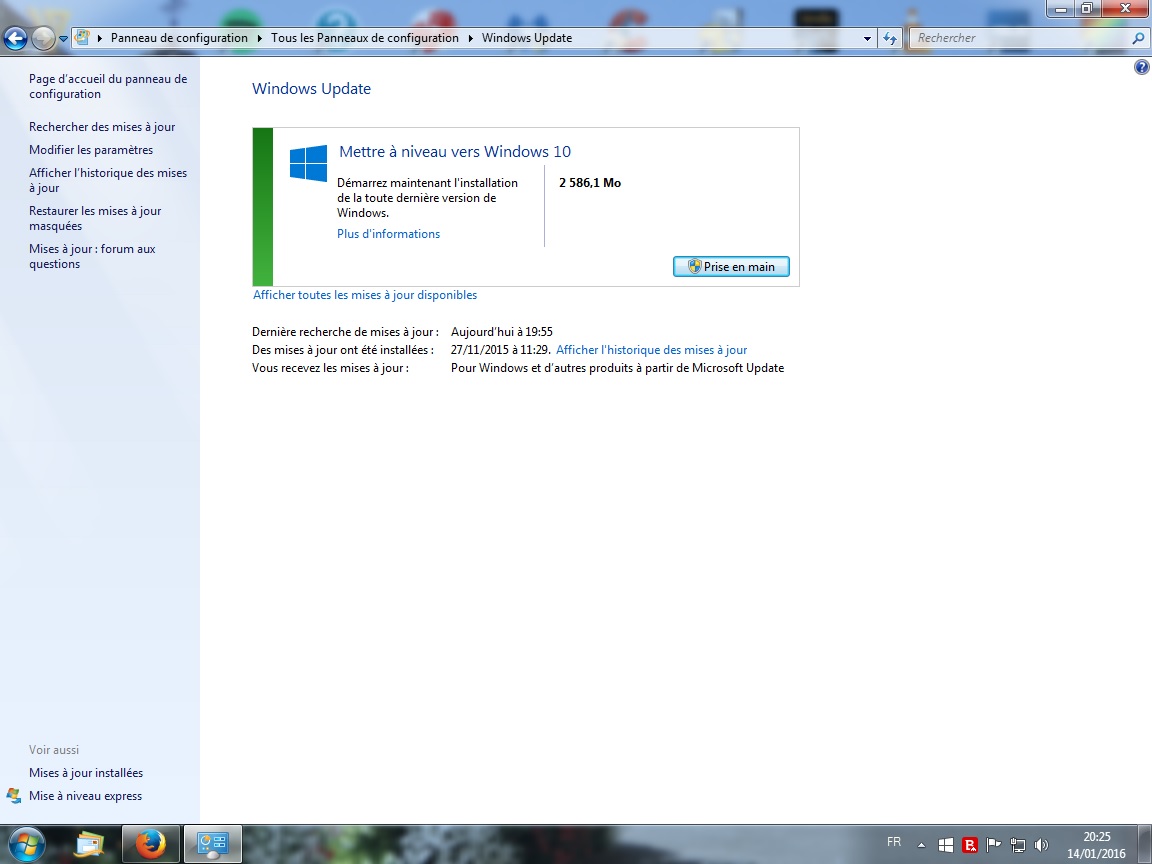The image size is (1152, 864).
Task: Restore down the Windows Update window
Action: 1087,9
